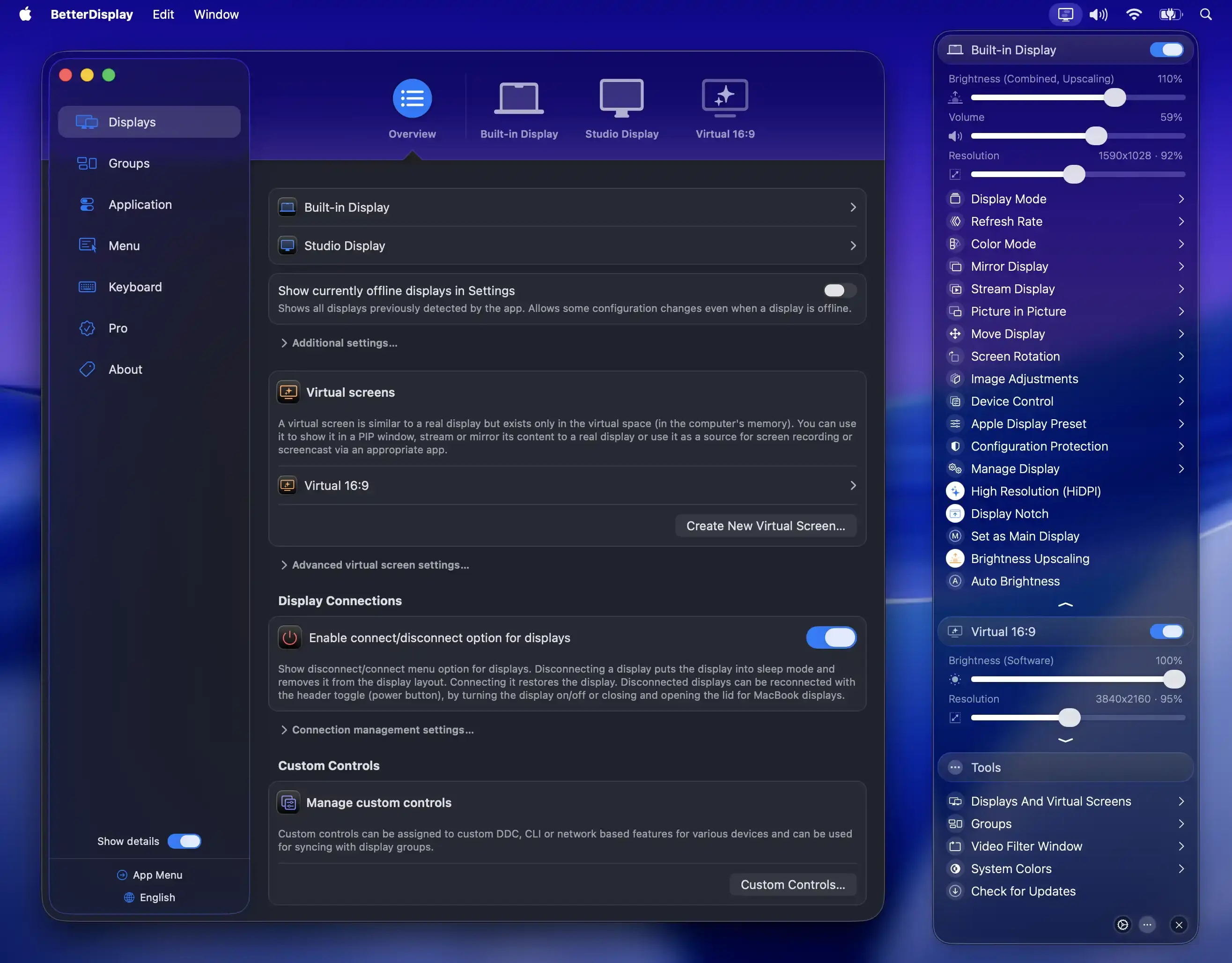1232x963 pixels.
Task: Open the Window menu
Action: point(216,14)
